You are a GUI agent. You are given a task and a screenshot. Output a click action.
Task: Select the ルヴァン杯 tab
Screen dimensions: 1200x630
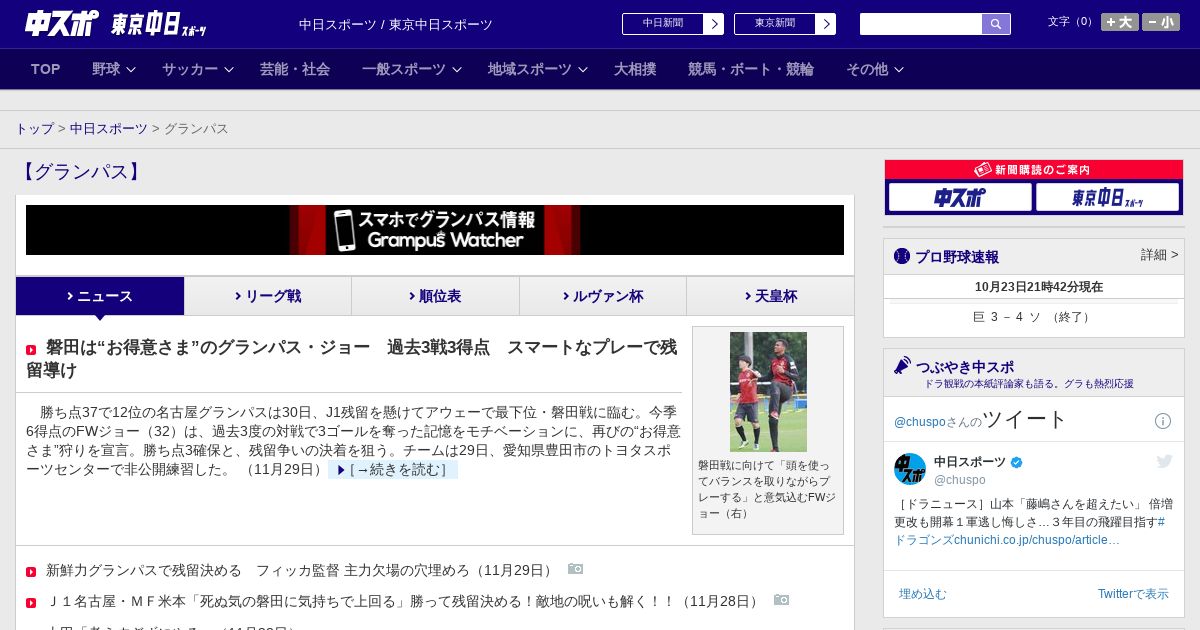603,296
